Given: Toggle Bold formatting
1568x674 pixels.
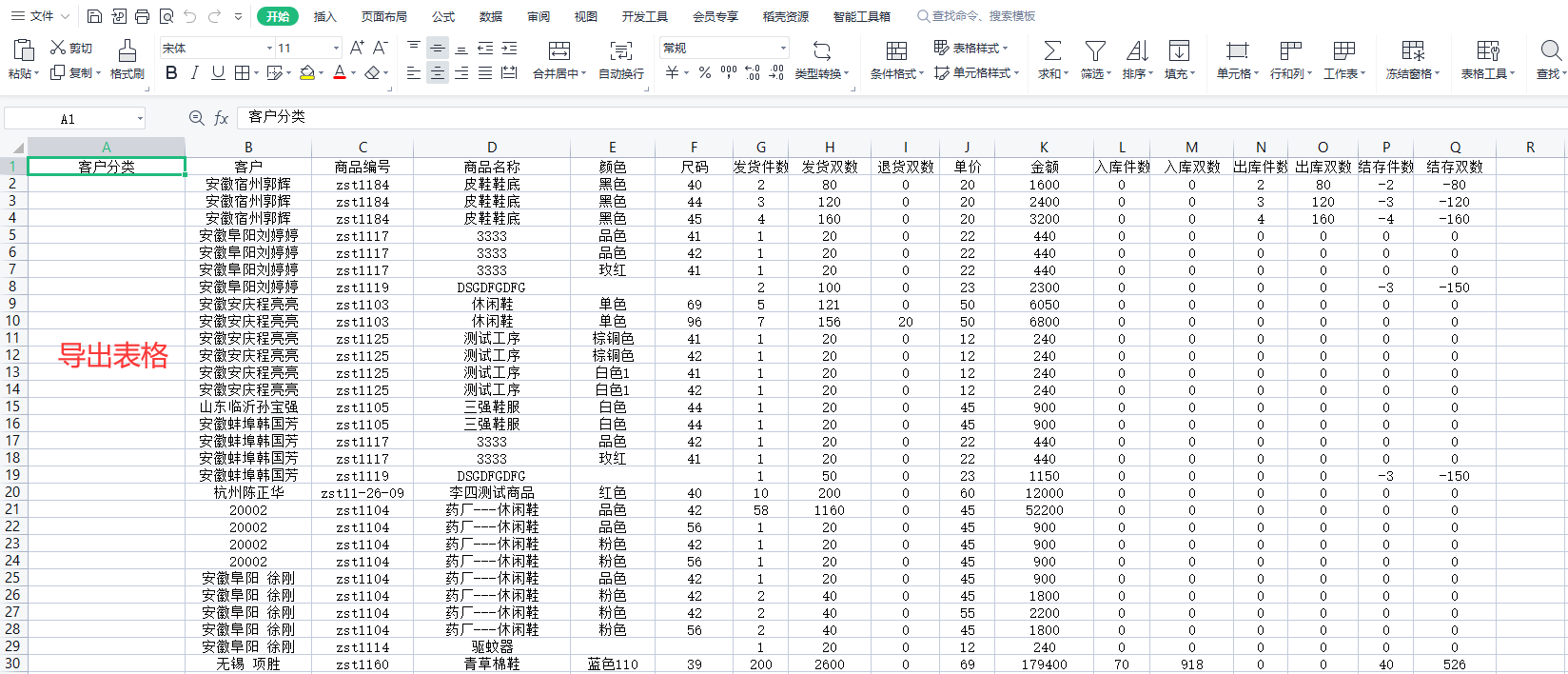Looking at the screenshot, I should coord(171,73).
